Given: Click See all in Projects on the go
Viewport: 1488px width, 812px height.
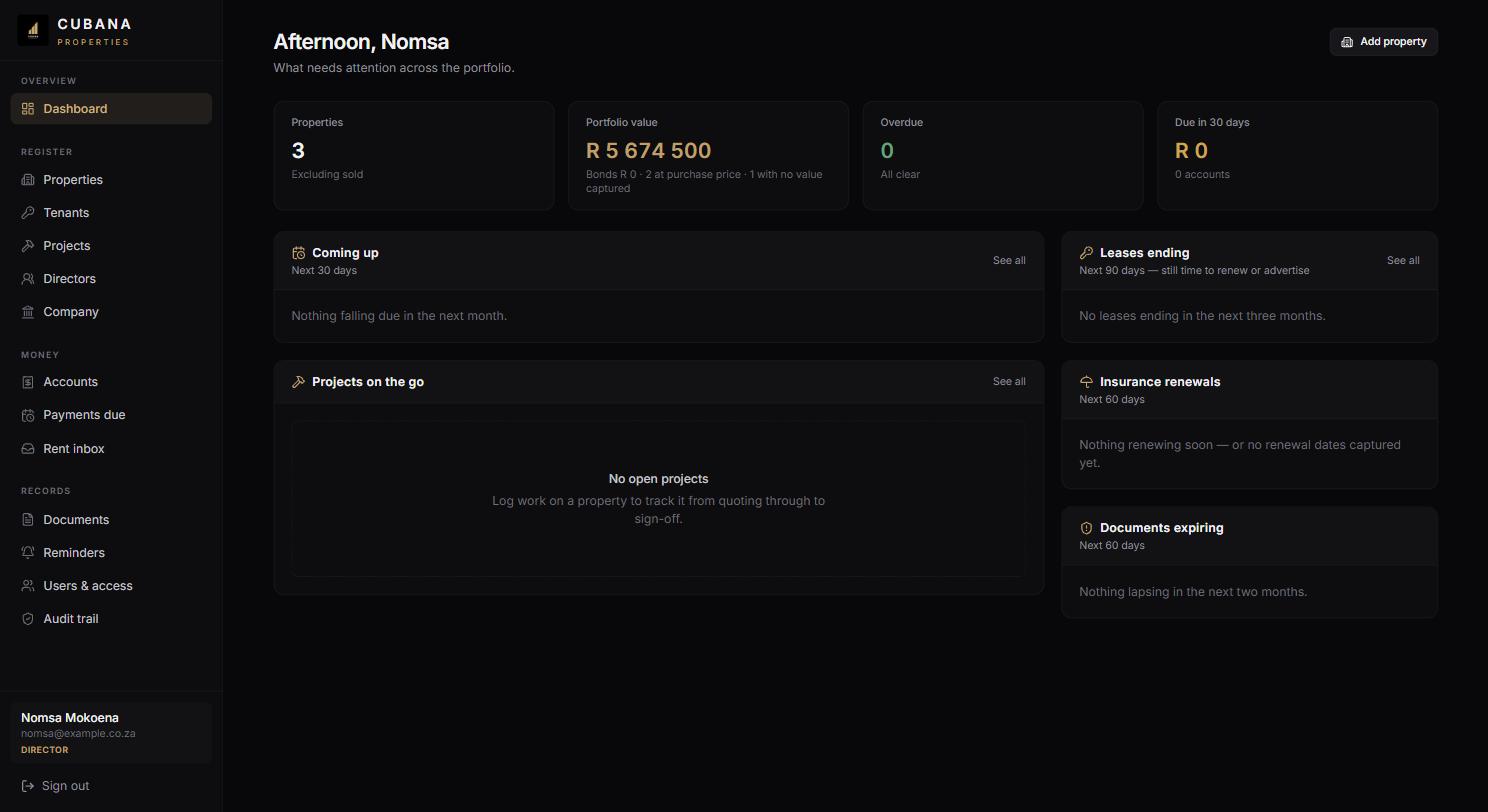Looking at the screenshot, I should pos(1009,381).
